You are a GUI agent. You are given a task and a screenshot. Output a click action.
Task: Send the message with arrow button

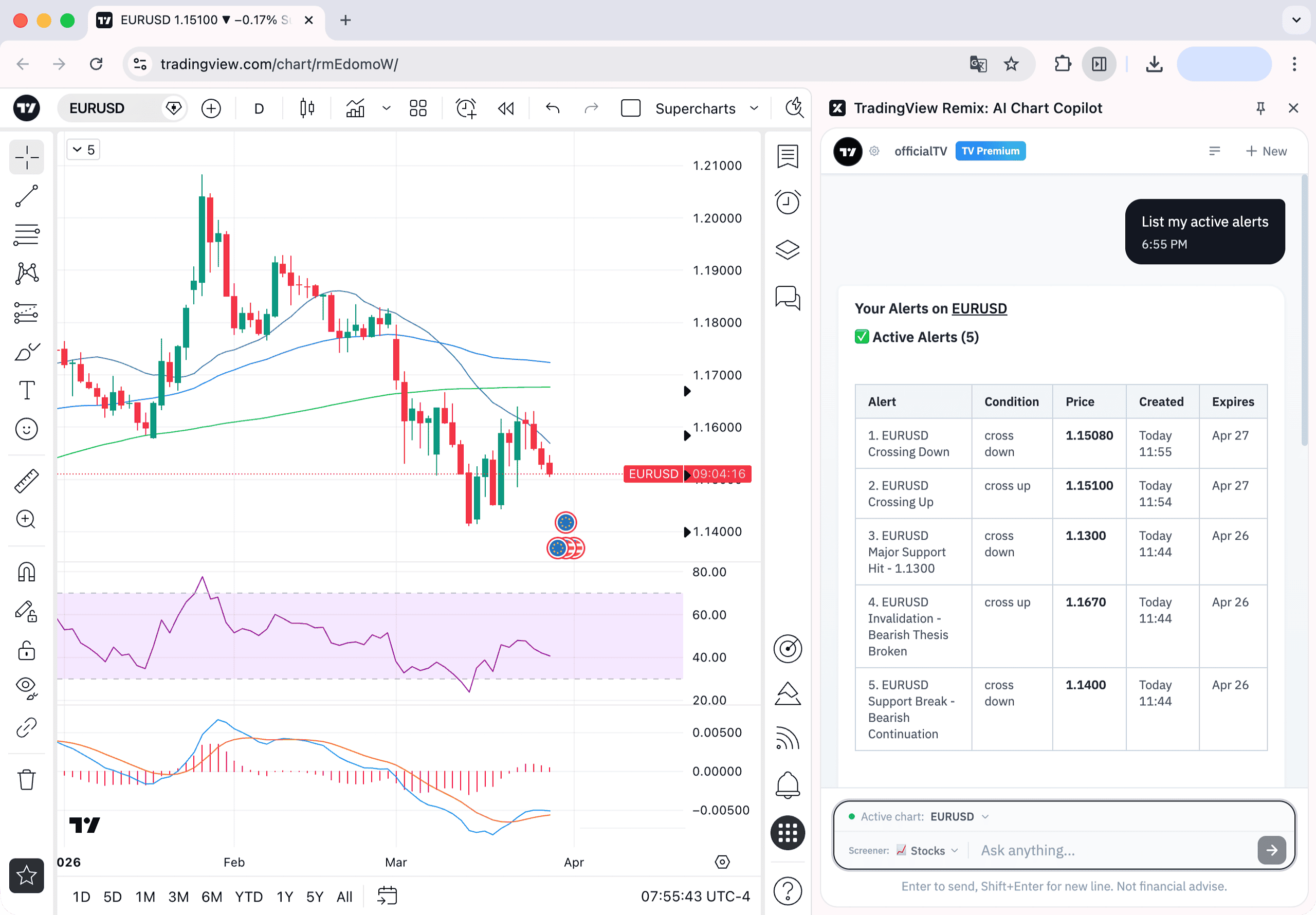1271,850
